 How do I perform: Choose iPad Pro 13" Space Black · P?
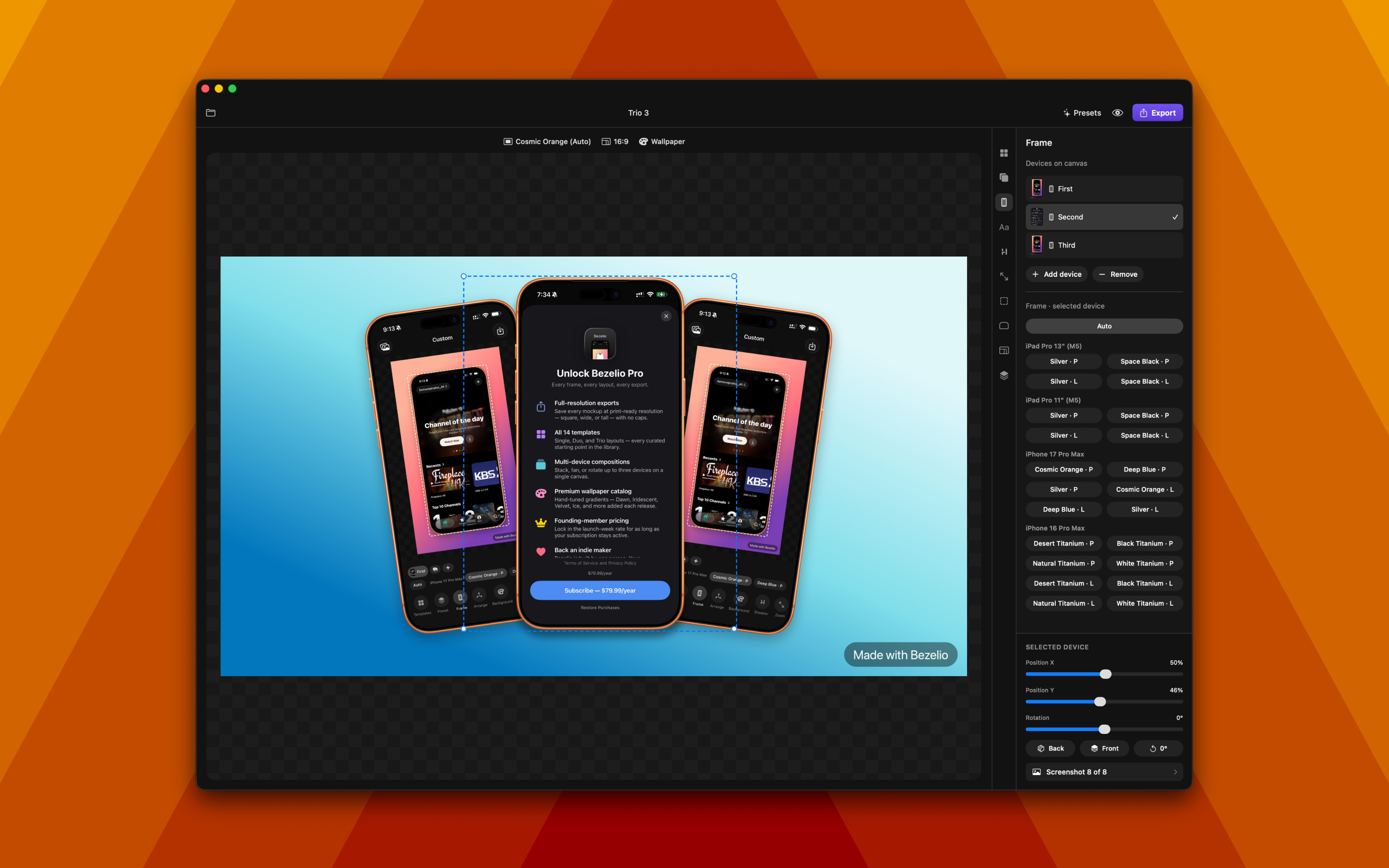click(x=1144, y=362)
